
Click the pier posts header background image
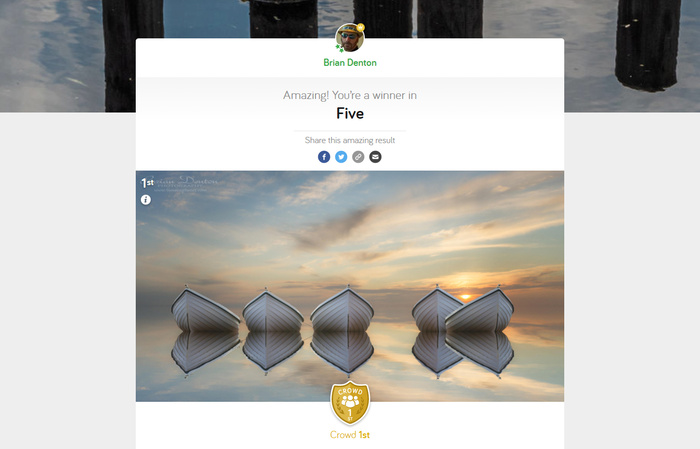[x=67, y=56]
